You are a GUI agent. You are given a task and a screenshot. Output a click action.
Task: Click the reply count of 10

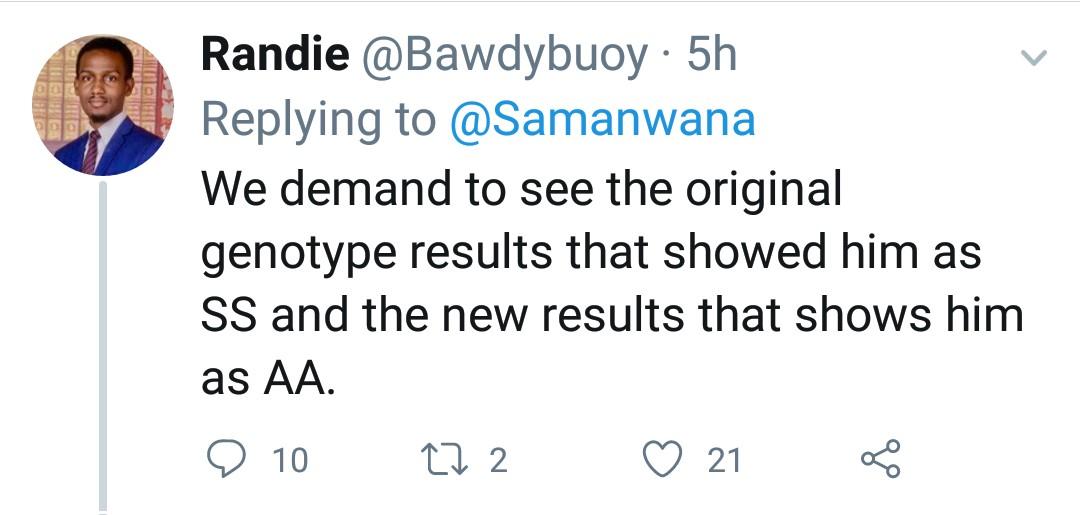click(x=290, y=460)
